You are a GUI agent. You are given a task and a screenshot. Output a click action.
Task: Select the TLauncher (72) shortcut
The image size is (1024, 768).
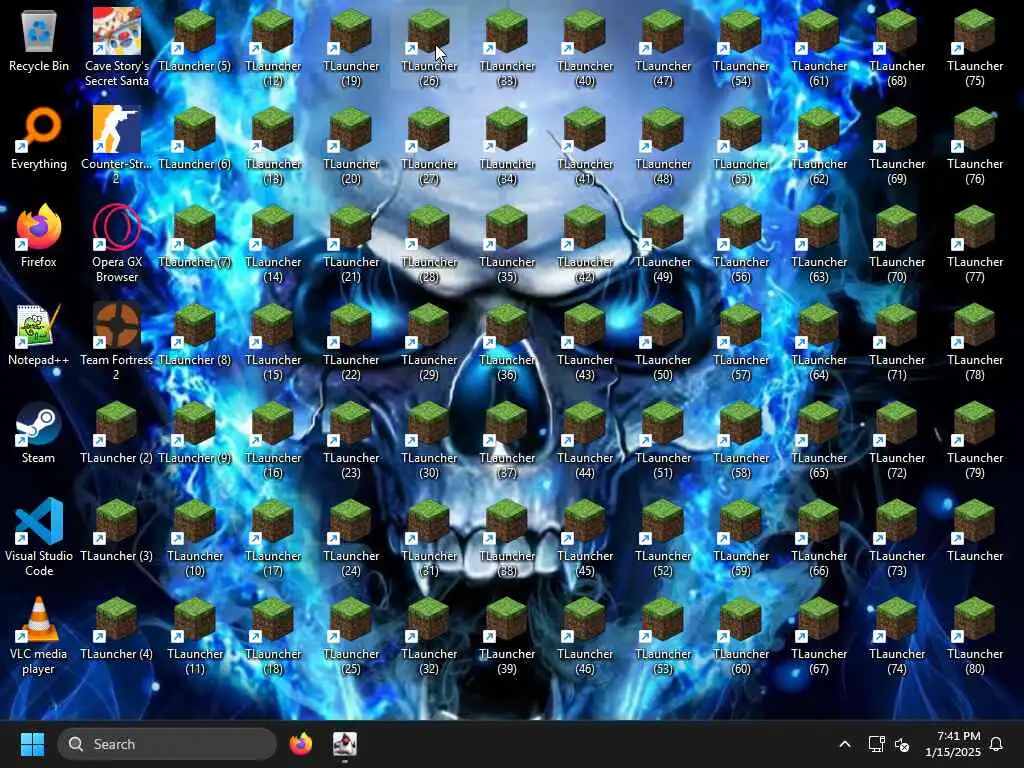(897, 439)
